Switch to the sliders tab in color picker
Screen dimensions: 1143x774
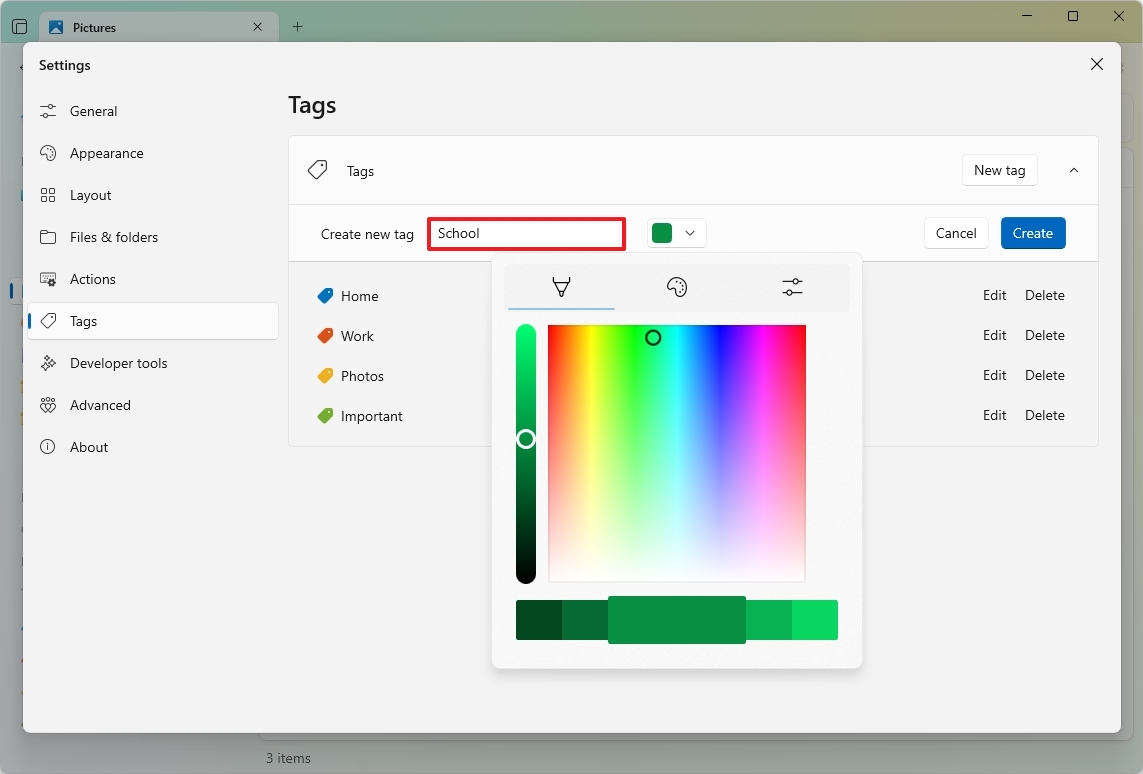coord(792,287)
